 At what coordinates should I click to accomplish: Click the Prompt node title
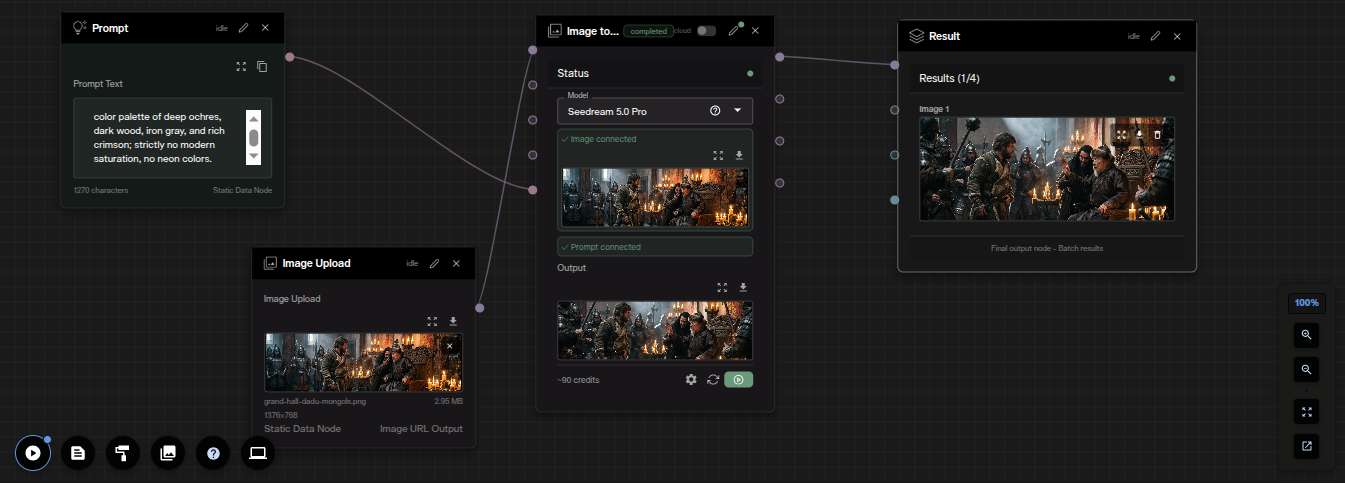(110, 28)
